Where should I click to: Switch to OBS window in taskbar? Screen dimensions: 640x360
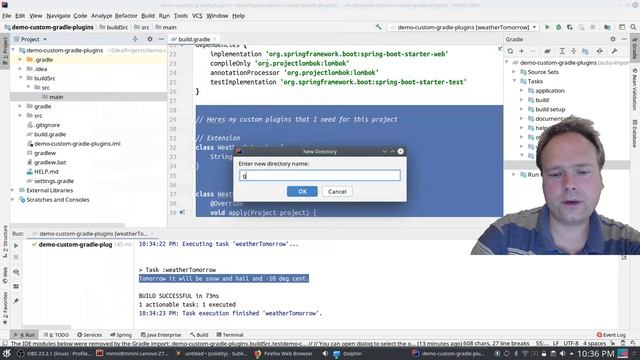coord(54,353)
